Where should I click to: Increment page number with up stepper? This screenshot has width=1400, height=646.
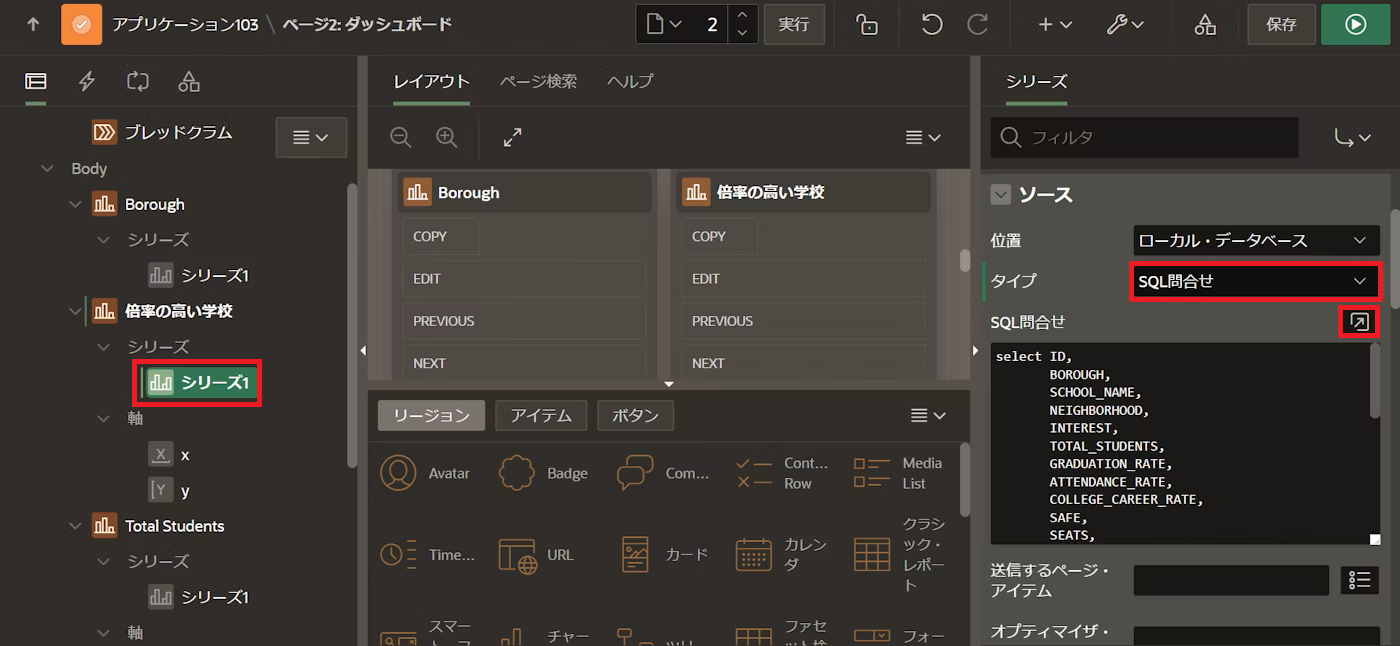point(742,15)
